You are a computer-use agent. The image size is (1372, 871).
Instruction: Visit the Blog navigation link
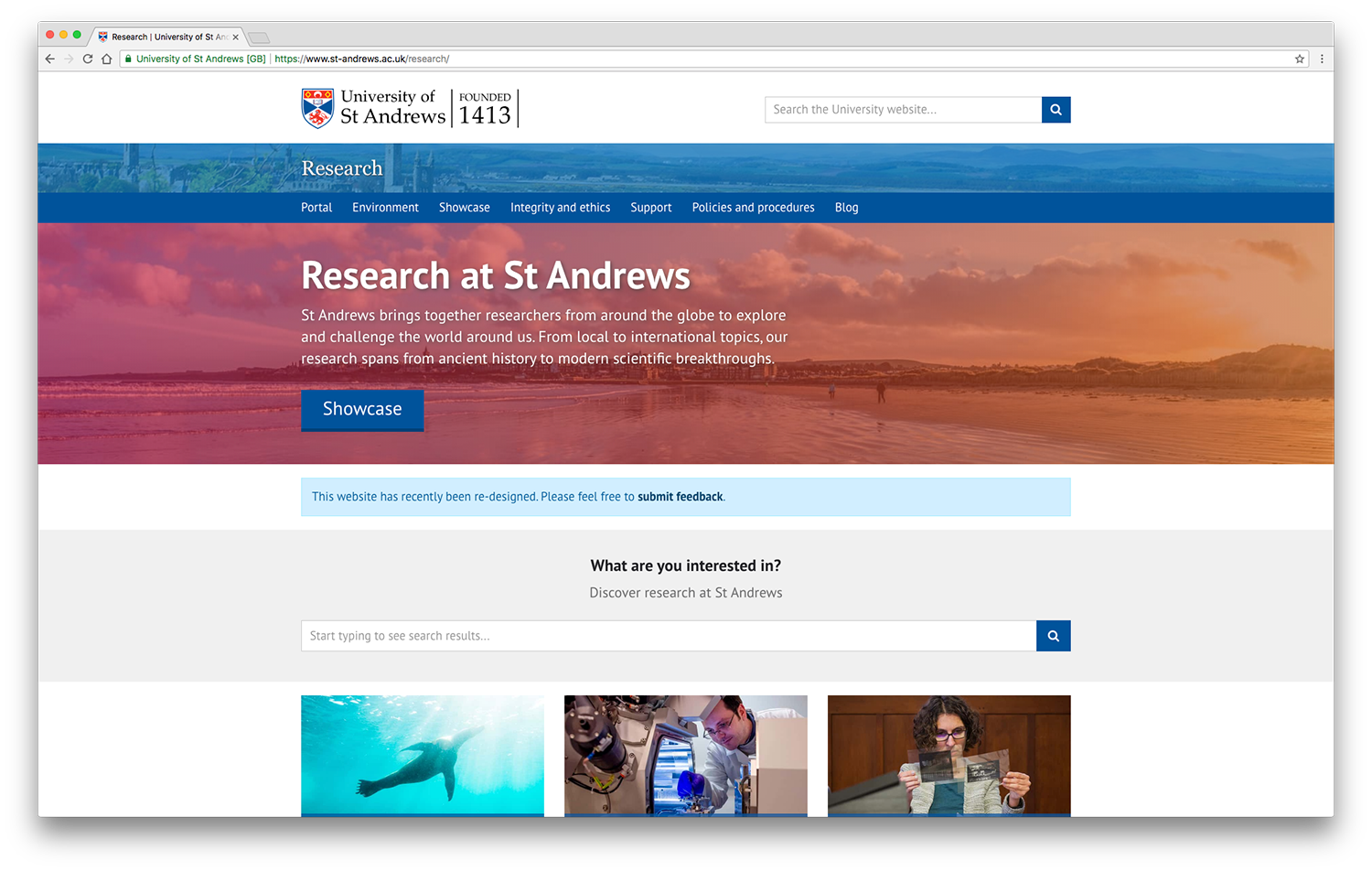846,208
